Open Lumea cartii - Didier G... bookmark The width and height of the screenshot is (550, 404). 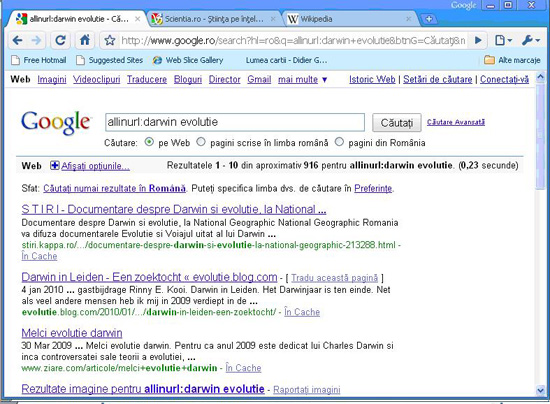tap(286, 60)
